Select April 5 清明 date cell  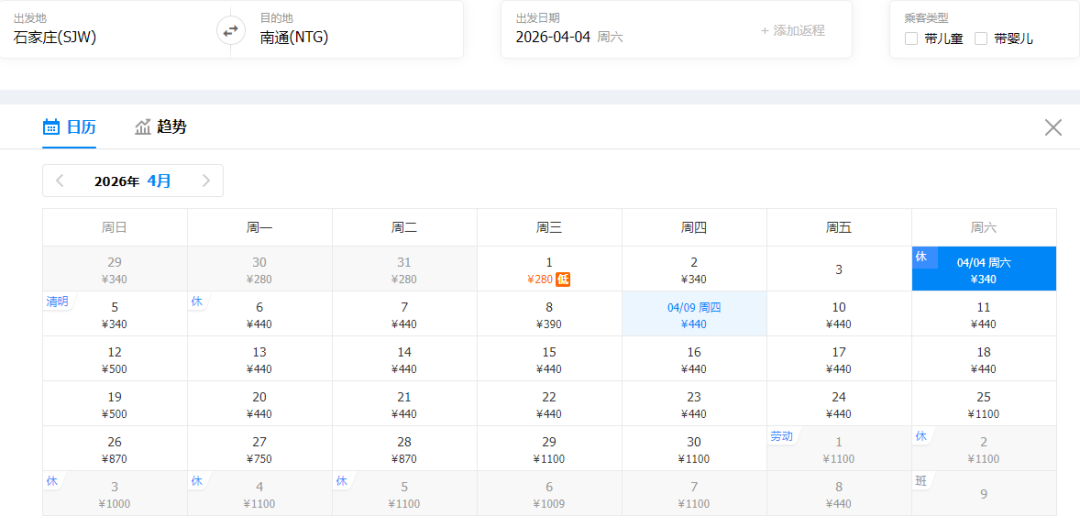coord(115,313)
